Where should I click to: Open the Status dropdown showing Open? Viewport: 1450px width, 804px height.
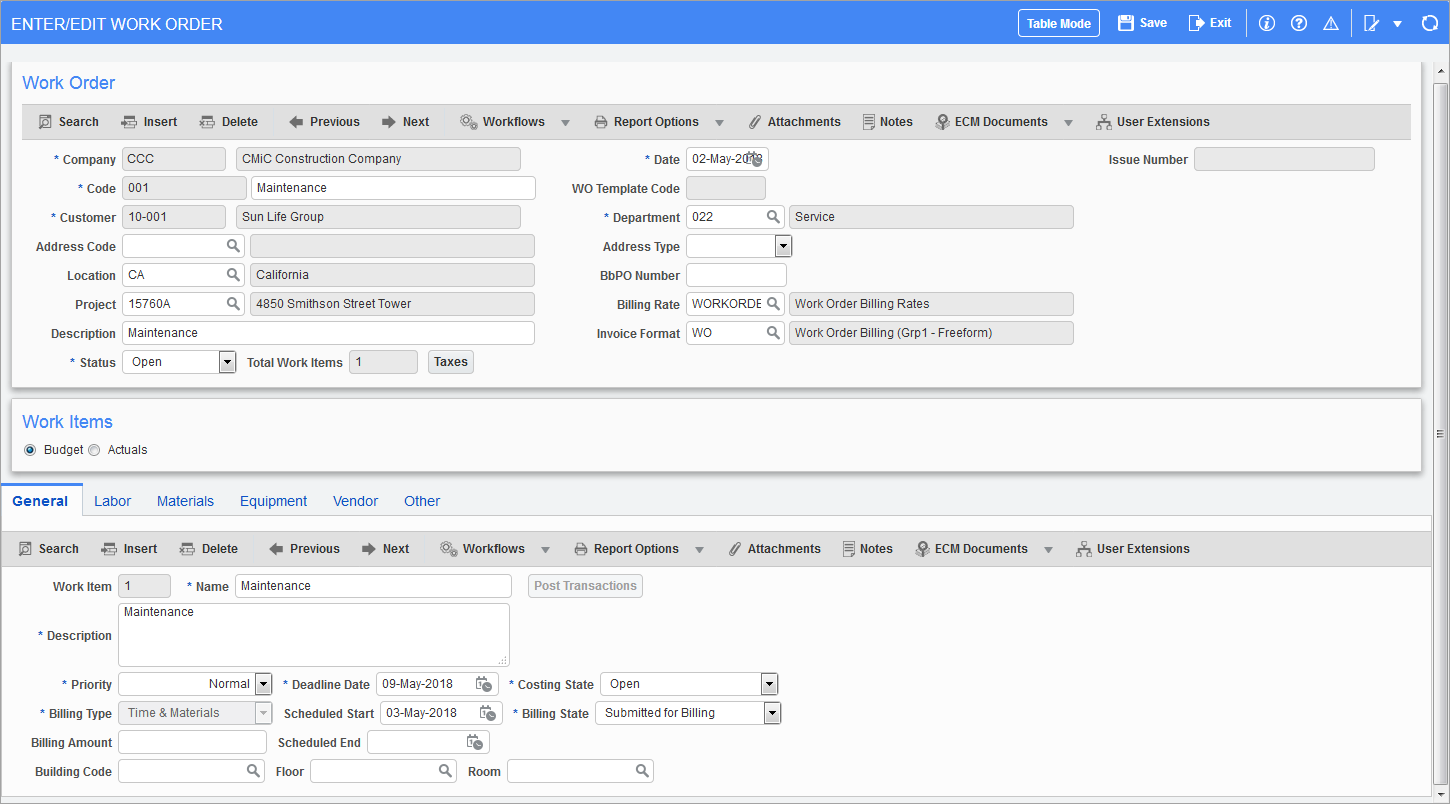(226, 361)
